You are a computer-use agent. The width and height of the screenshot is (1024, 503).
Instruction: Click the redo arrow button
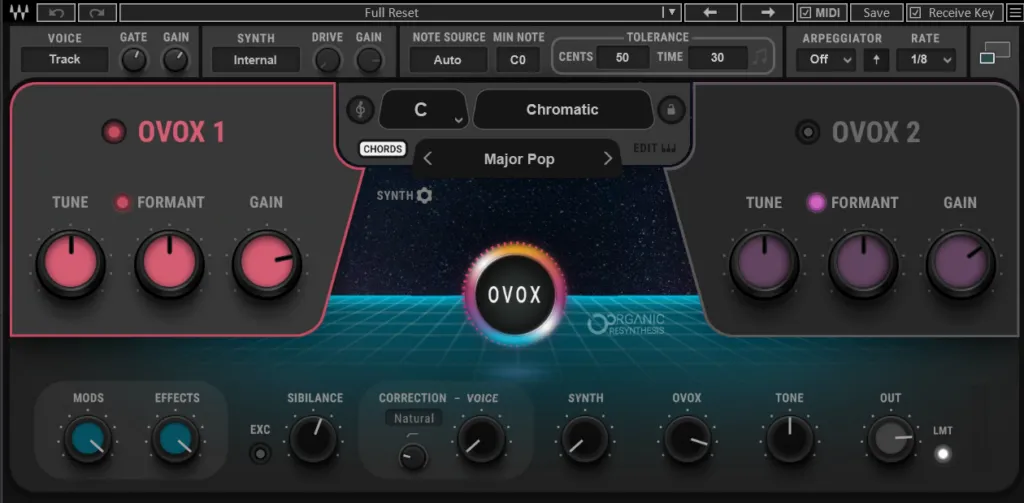tap(97, 12)
